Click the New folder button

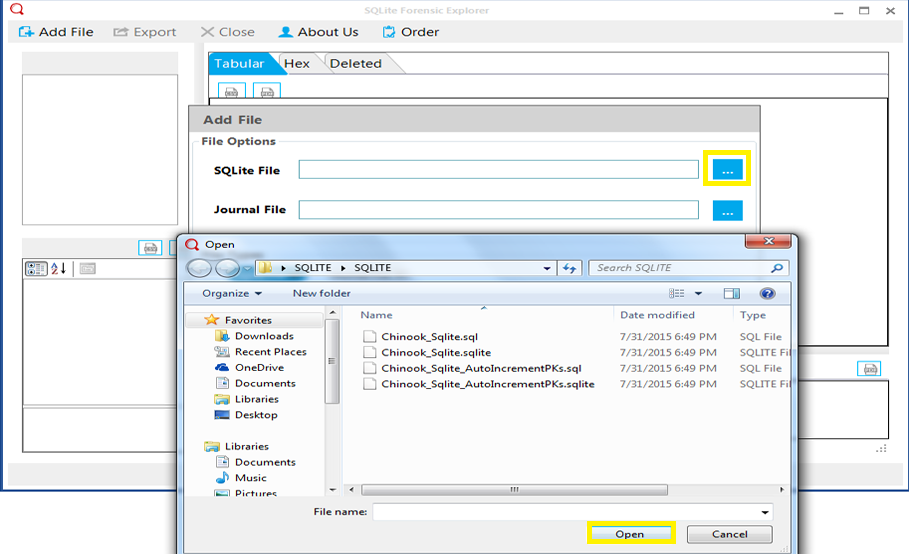coord(321,293)
